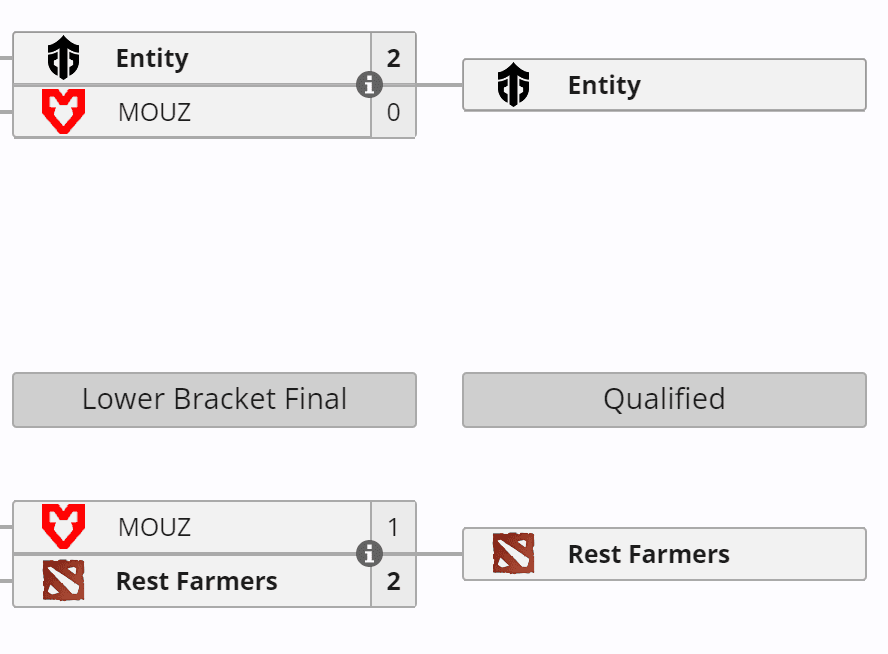Click the MOUZ logo in the Entity match
This screenshot has height=654, width=888.
63,111
